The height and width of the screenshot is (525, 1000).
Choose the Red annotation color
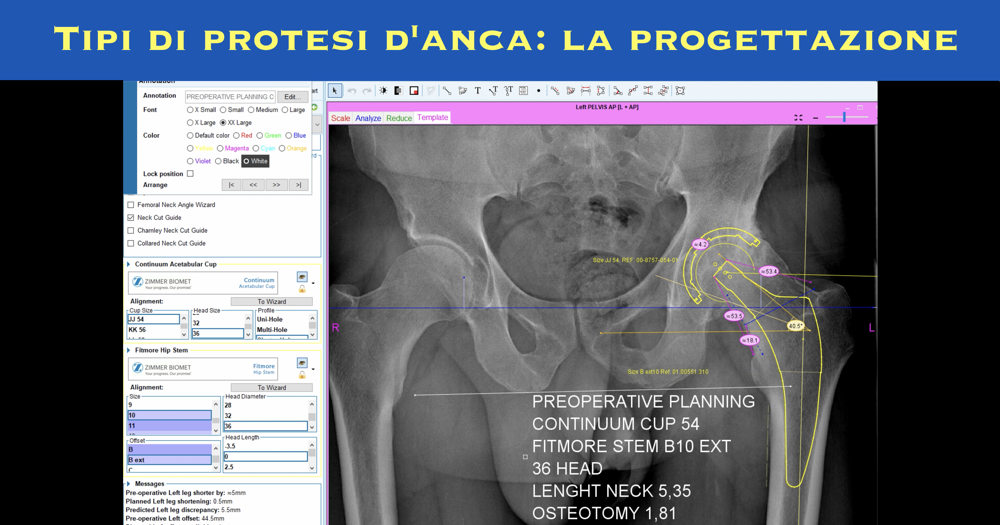click(x=237, y=135)
